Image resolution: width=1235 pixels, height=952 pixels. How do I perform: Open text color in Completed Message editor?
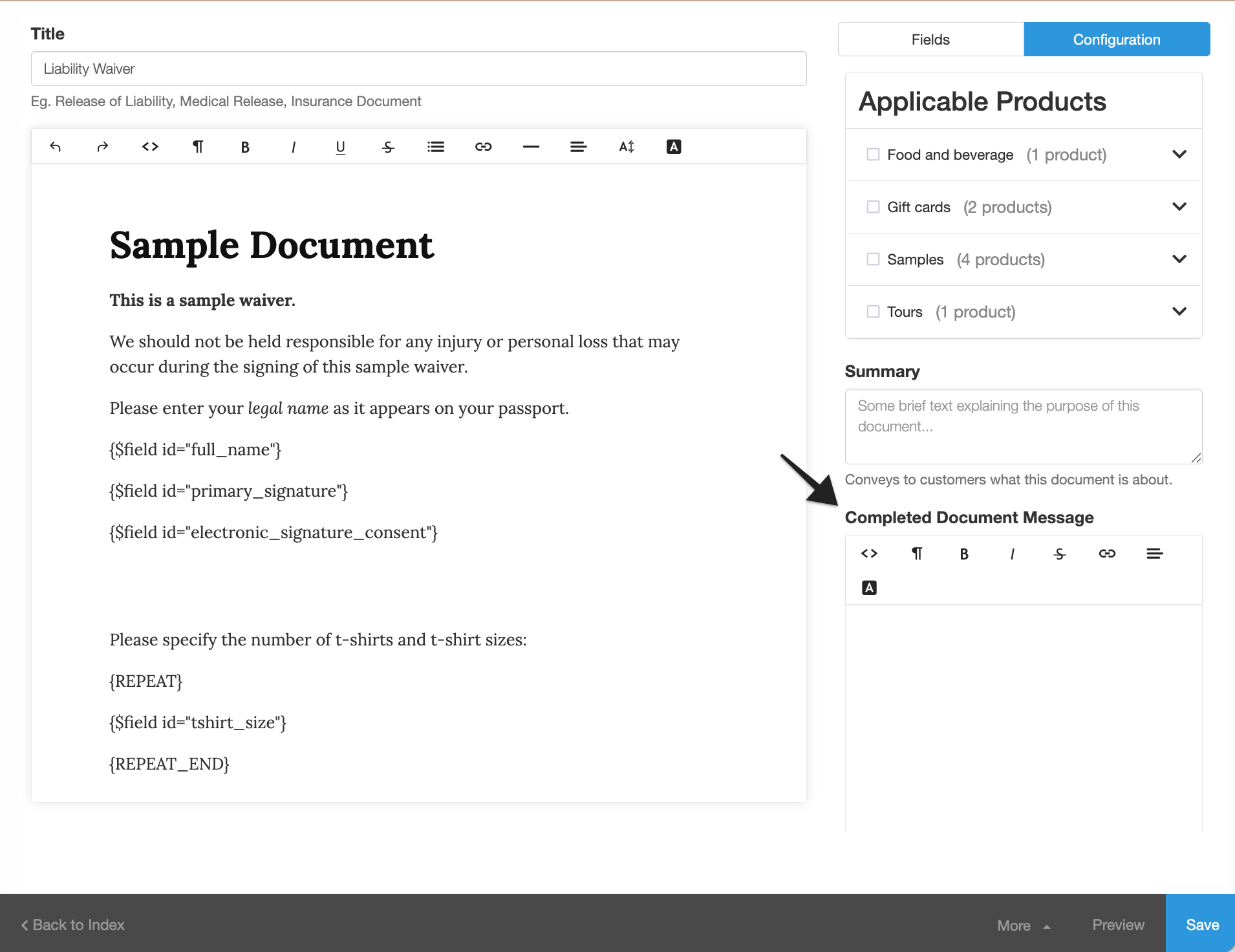tap(869, 588)
